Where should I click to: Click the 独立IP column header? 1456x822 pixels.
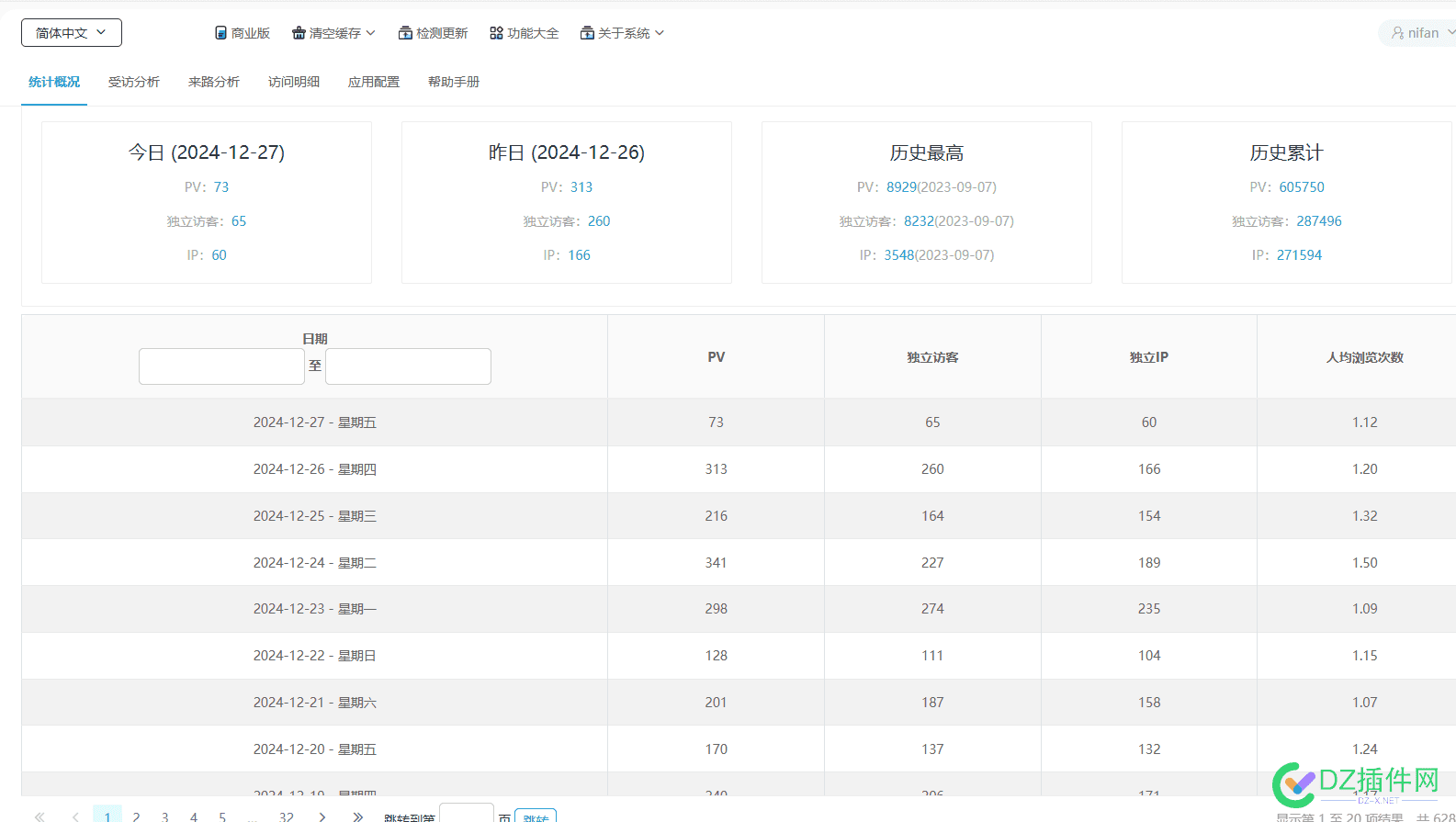1149,357
